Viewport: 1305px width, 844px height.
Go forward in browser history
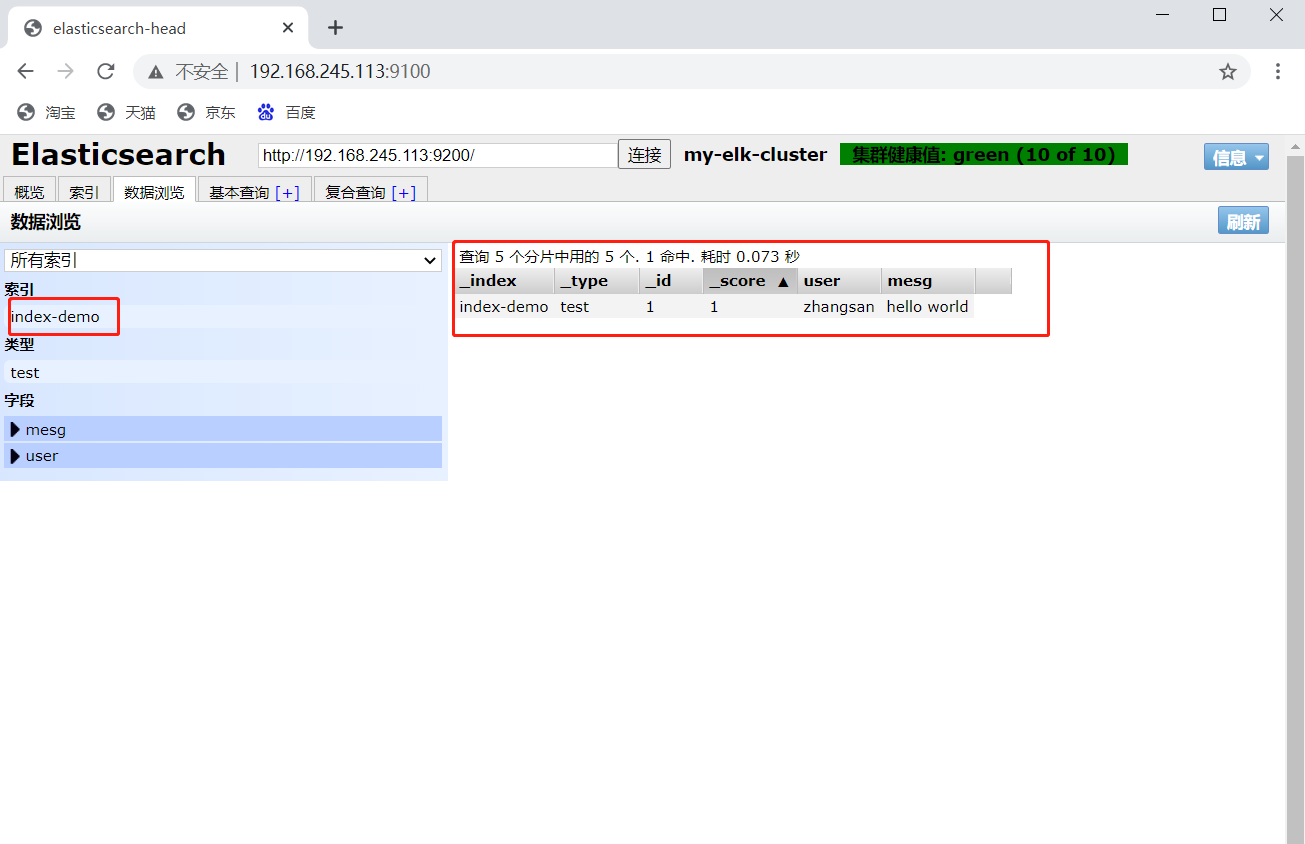66,71
